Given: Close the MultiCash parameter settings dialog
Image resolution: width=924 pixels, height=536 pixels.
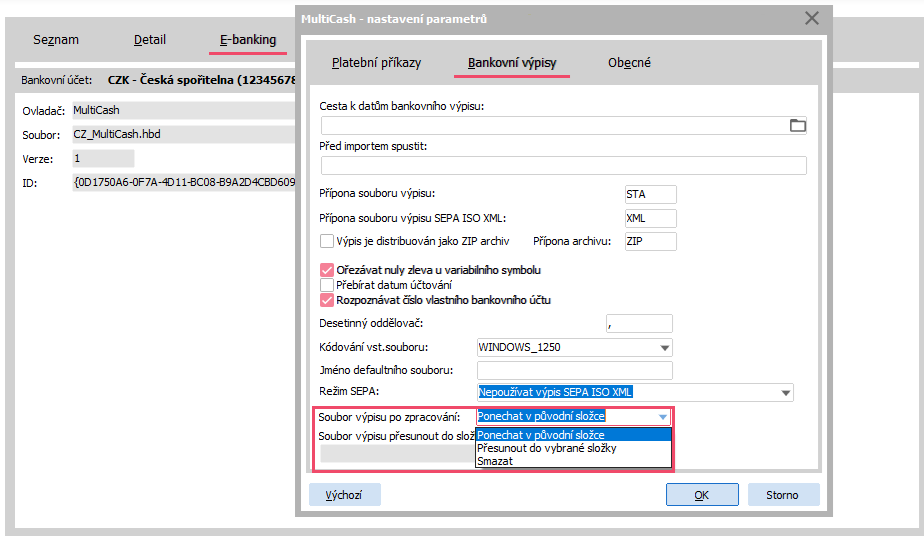Looking at the screenshot, I should tap(811, 18).
